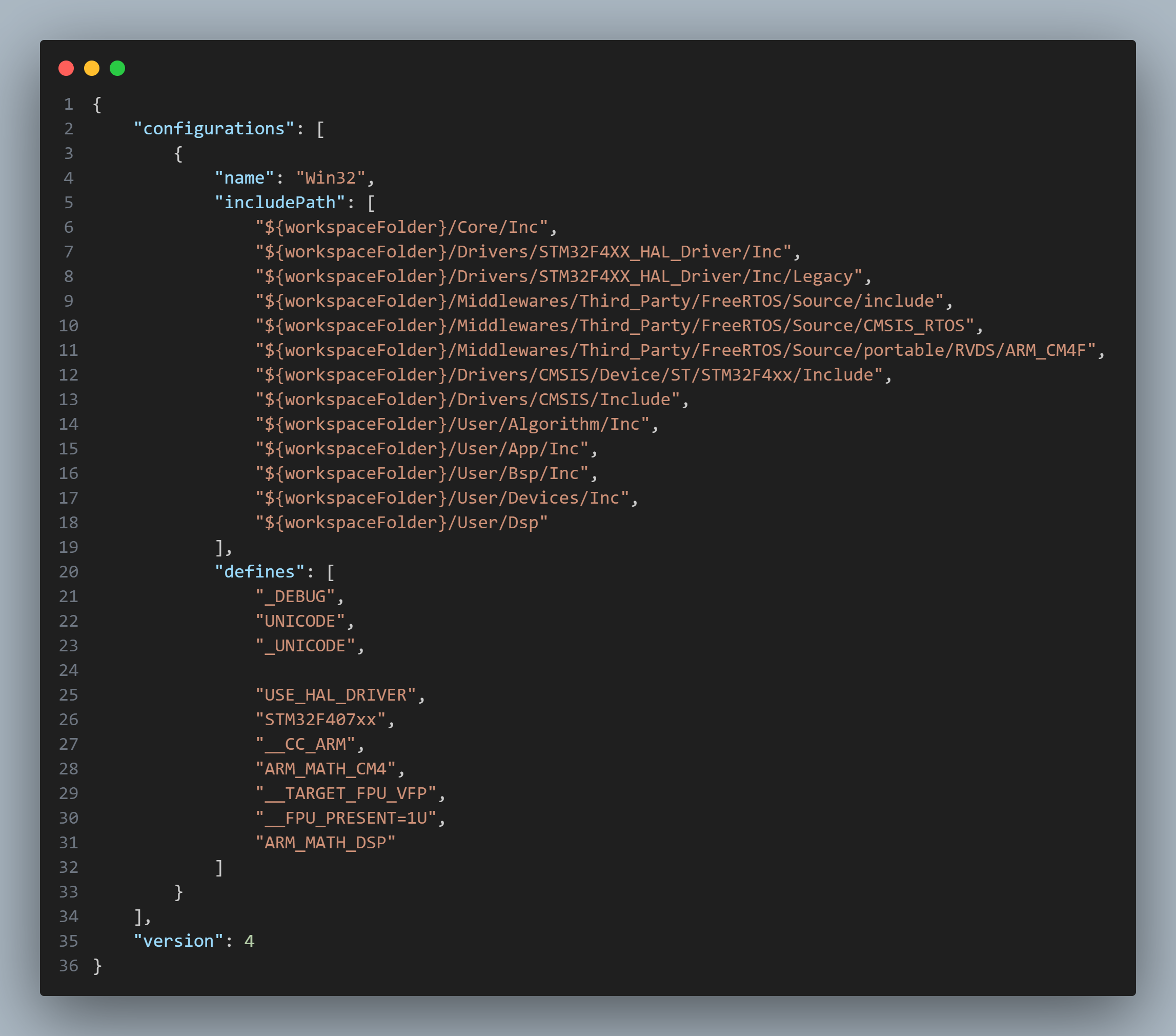Select the User/Dsp include path string
Image resolution: width=1176 pixels, height=1036 pixels.
click(x=401, y=522)
